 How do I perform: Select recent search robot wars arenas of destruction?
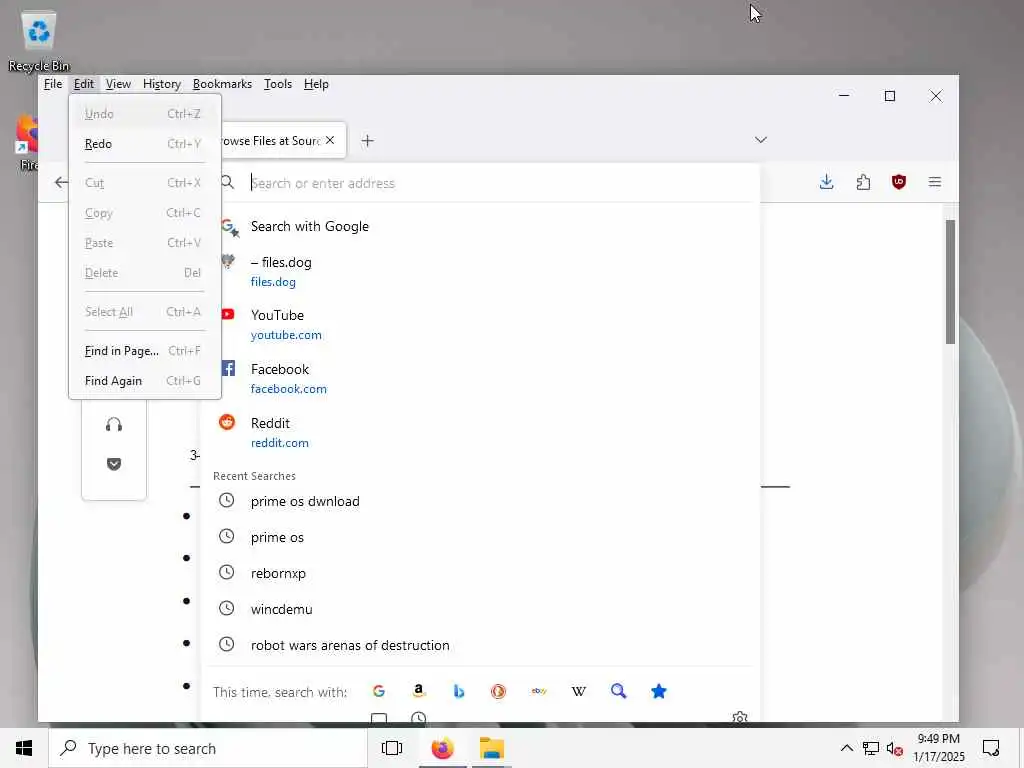click(482, 645)
